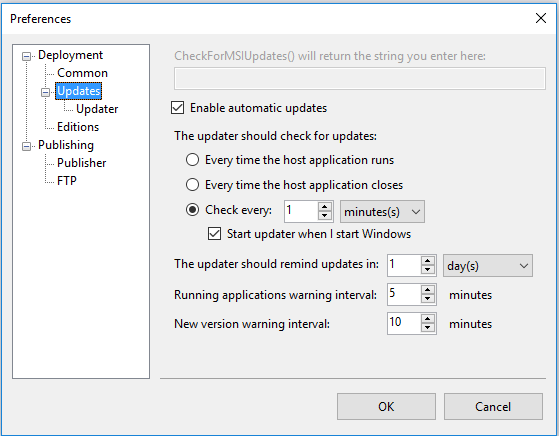Disable Enable automatic updates checkbox
This screenshot has width=559, height=436.
coord(178,108)
